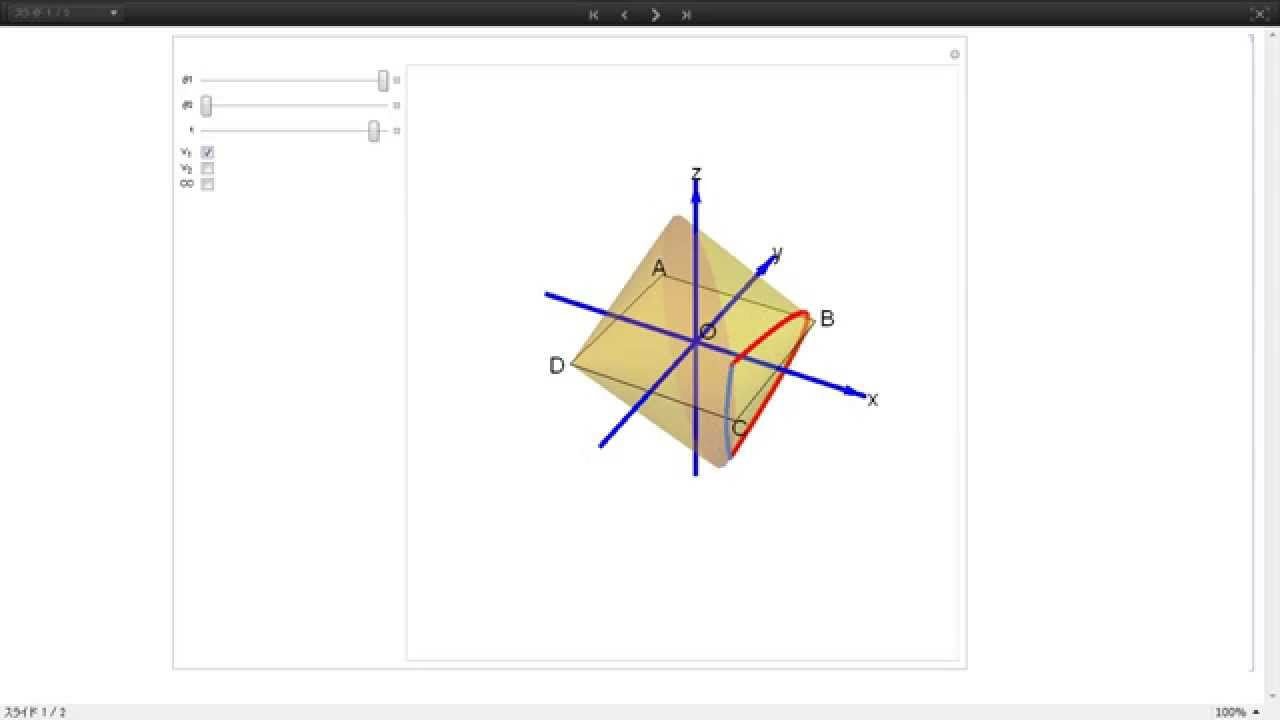
Task: Expand controls for the first slider
Action: coord(397,80)
